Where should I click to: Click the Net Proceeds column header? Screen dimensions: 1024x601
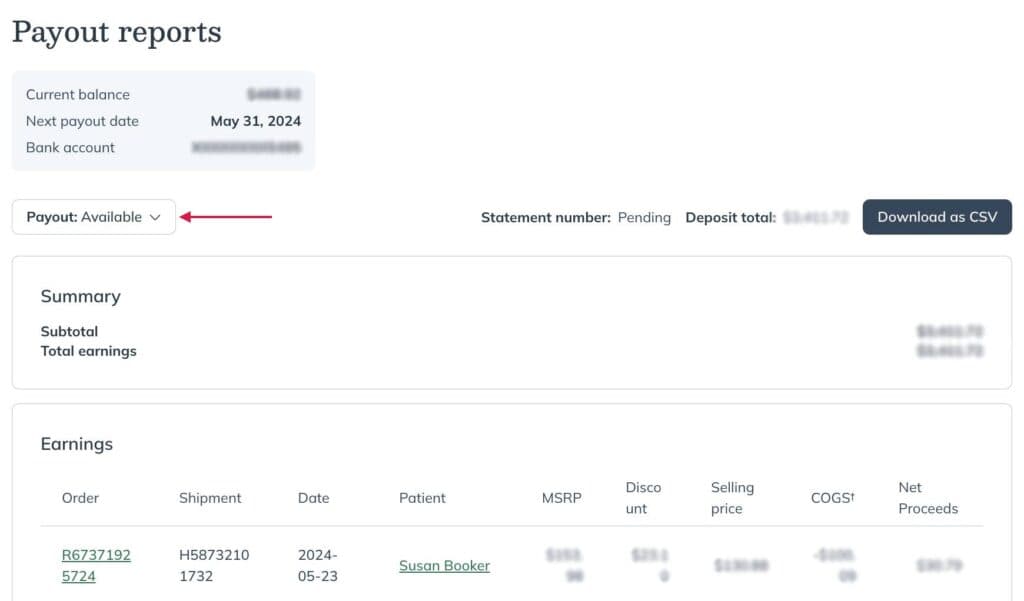click(x=928, y=498)
